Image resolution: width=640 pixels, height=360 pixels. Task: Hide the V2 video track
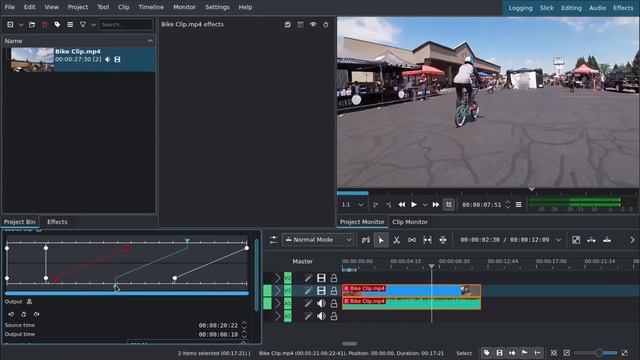tap(321, 278)
